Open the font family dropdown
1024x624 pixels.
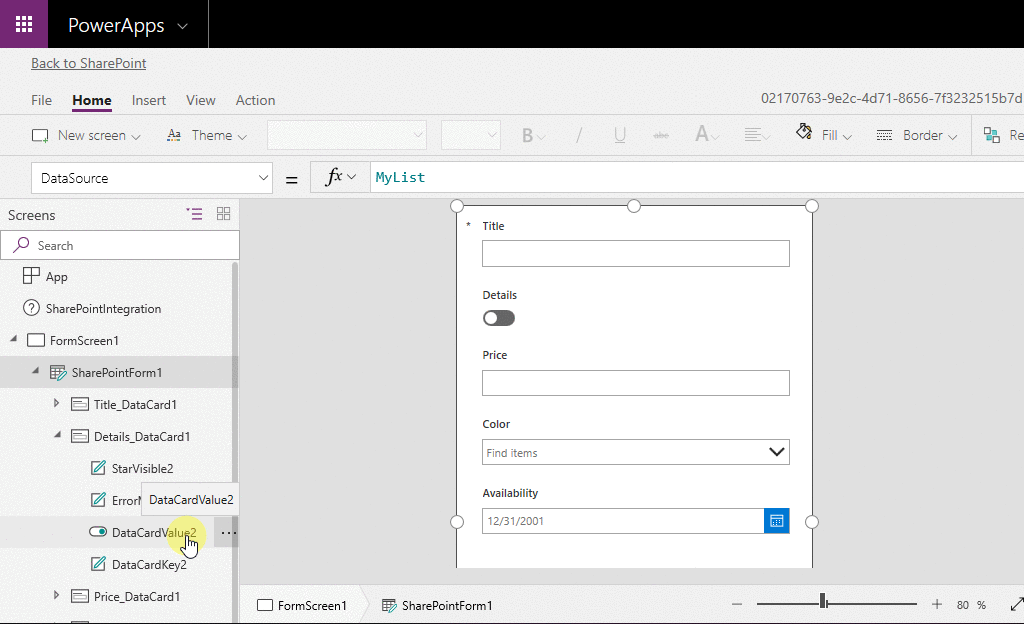click(x=347, y=135)
